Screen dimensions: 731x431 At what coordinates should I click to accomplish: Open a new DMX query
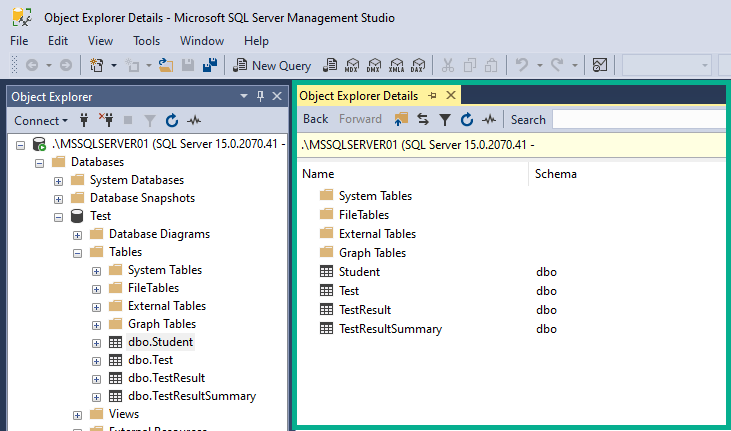[374, 65]
